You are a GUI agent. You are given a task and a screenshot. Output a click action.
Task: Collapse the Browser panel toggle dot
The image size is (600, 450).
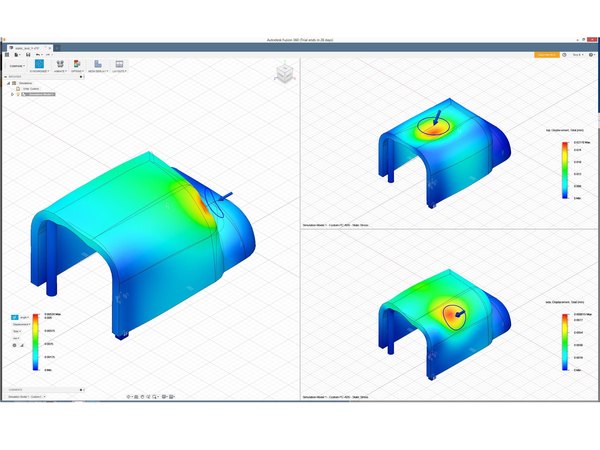pyautogui.click(x=81, y=77)
